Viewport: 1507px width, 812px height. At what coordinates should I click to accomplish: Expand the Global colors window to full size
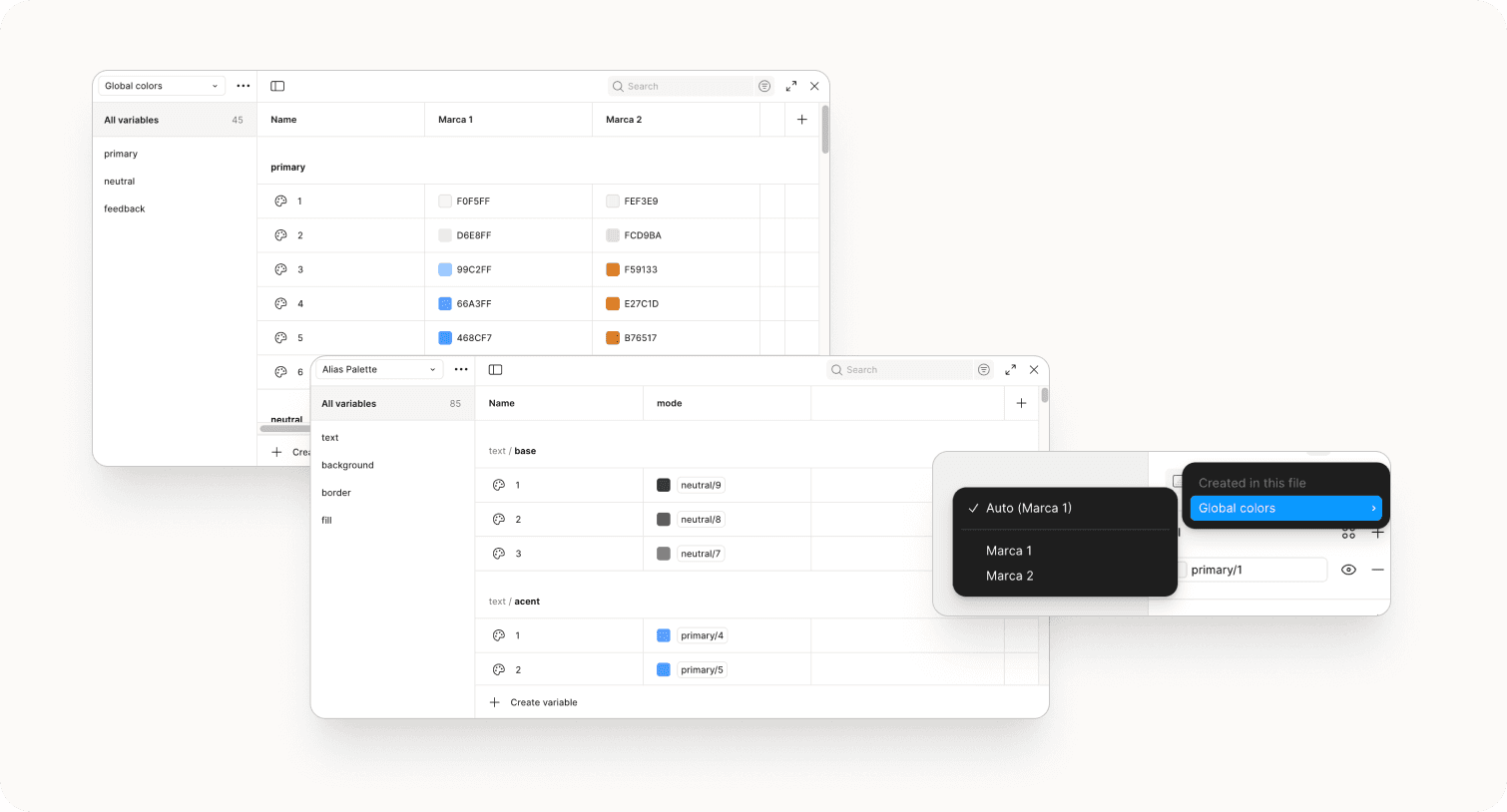[790, 86]
